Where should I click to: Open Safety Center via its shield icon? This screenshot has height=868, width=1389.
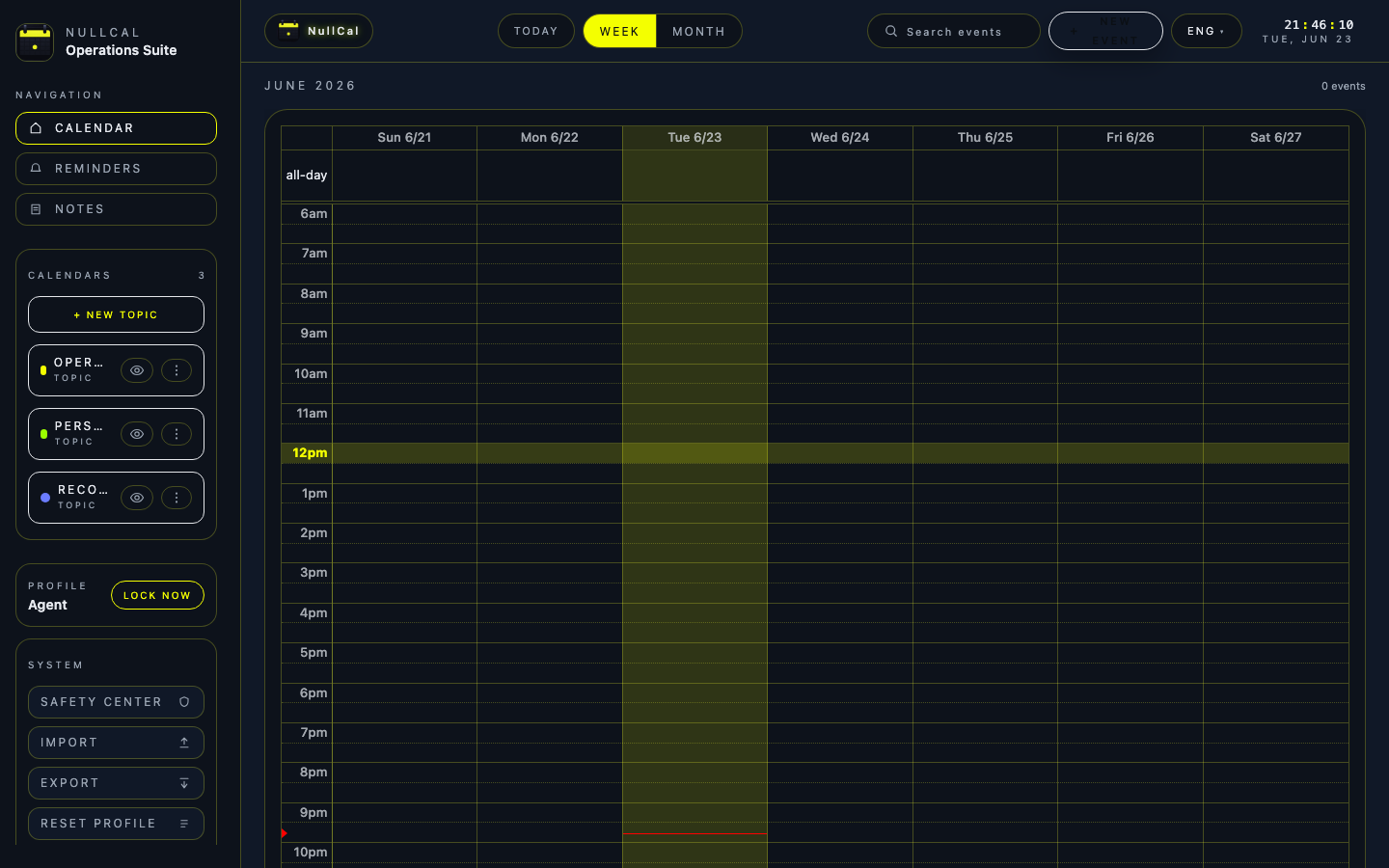[184, 702]
